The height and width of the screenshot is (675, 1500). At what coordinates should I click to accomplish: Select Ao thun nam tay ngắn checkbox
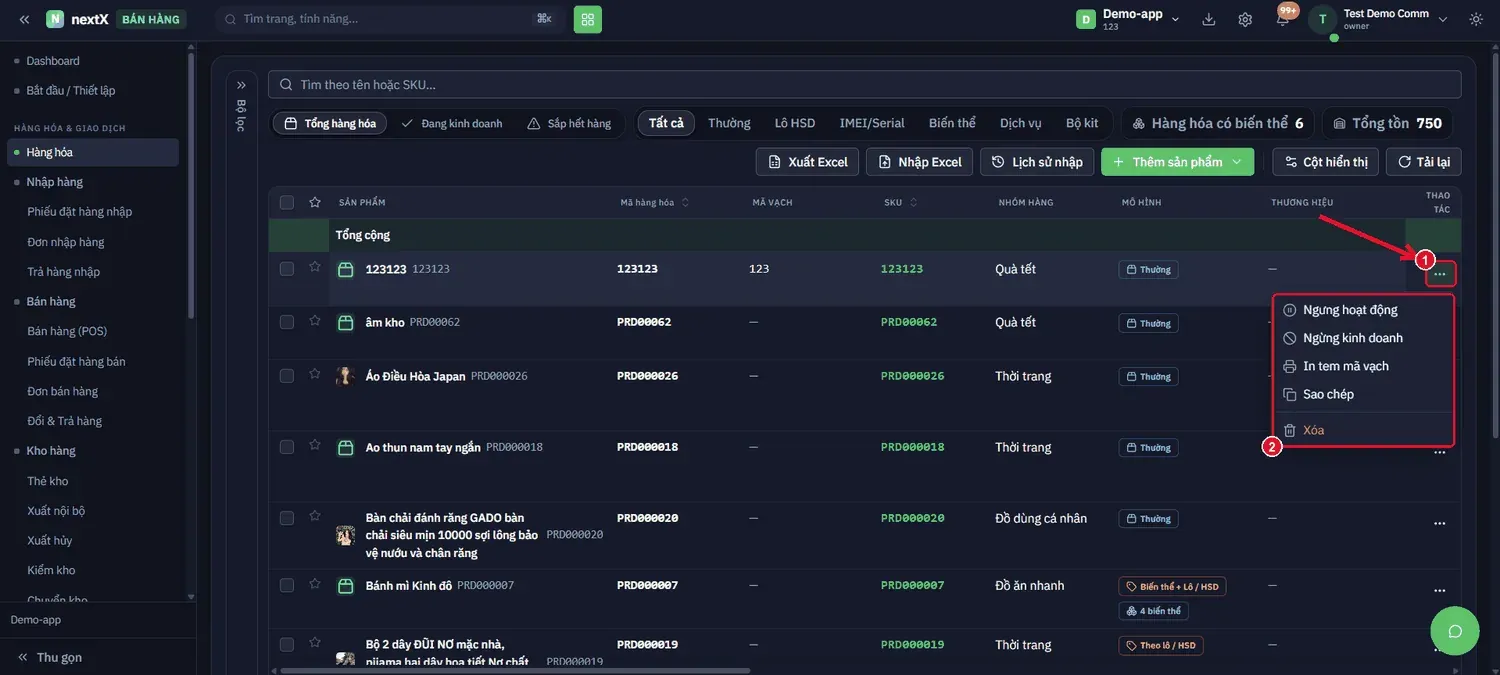(x=287, y=447)
